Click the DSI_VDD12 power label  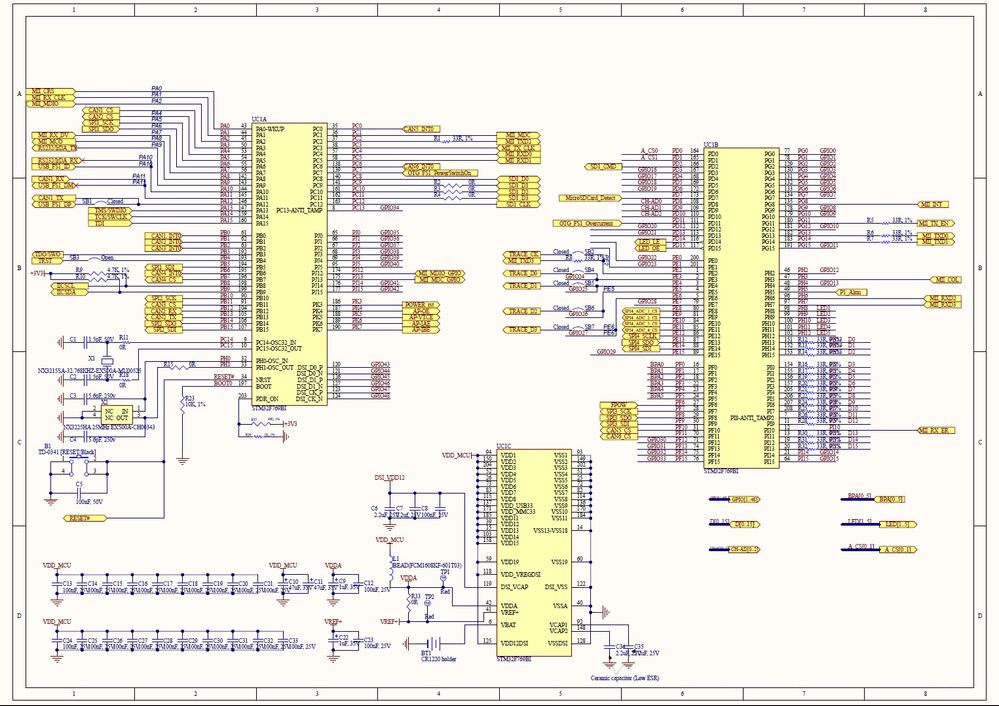click(389, 478)
